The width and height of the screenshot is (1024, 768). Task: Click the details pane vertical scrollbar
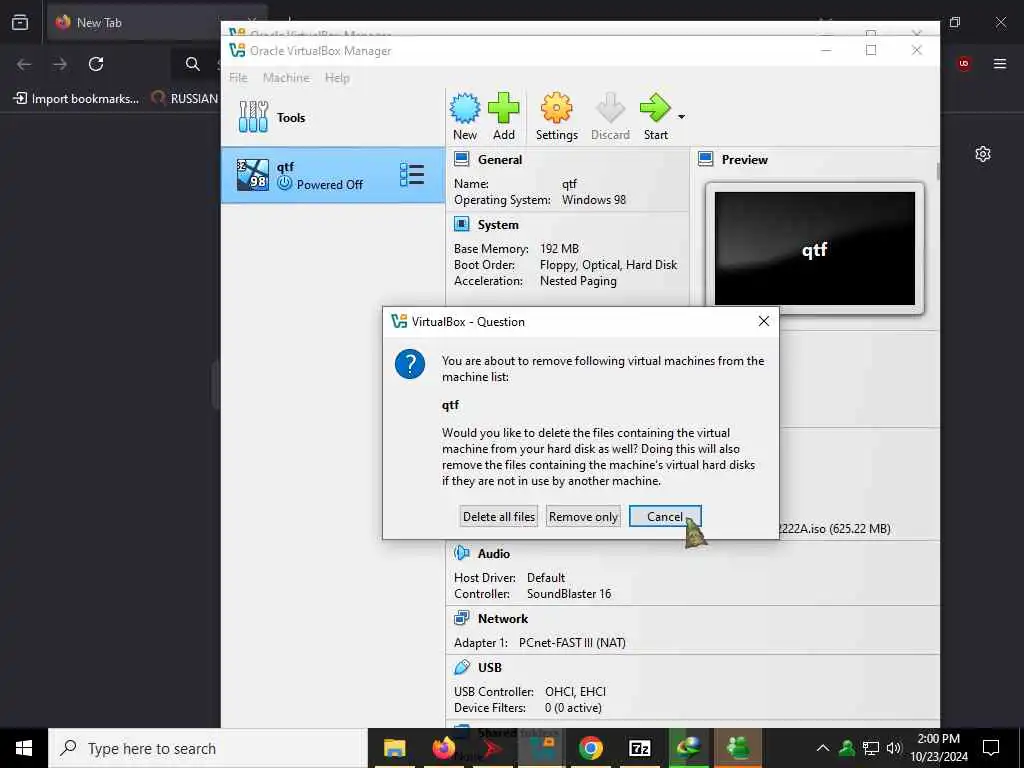click(x=938, y=171)
